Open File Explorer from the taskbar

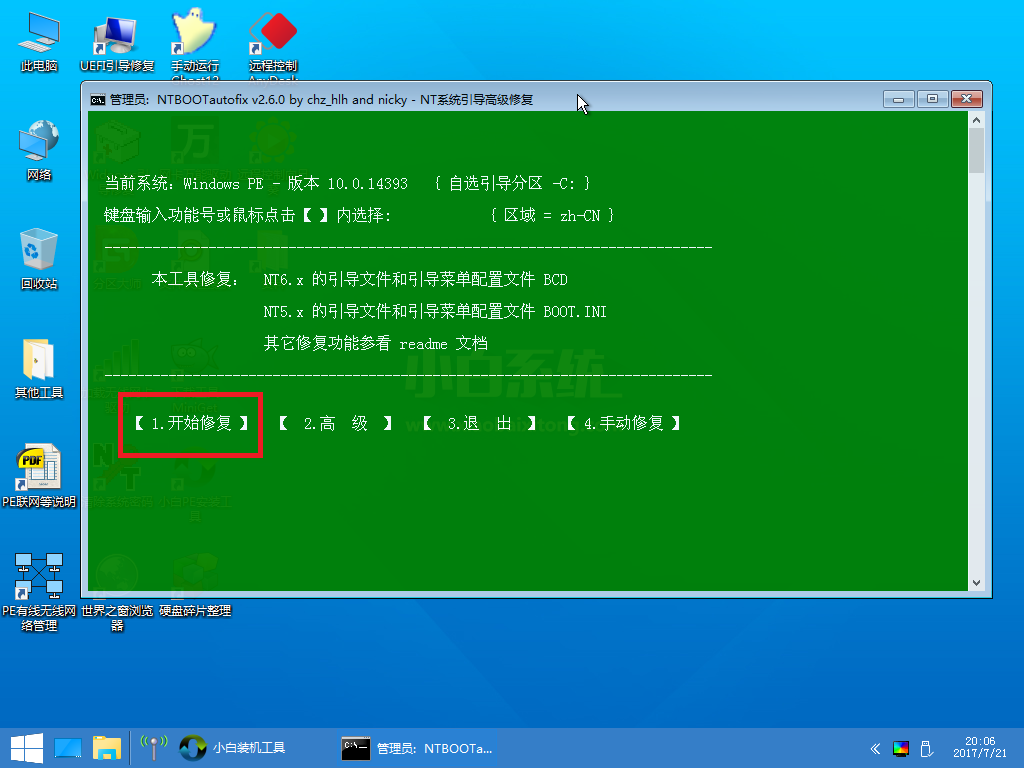(106, 748)
